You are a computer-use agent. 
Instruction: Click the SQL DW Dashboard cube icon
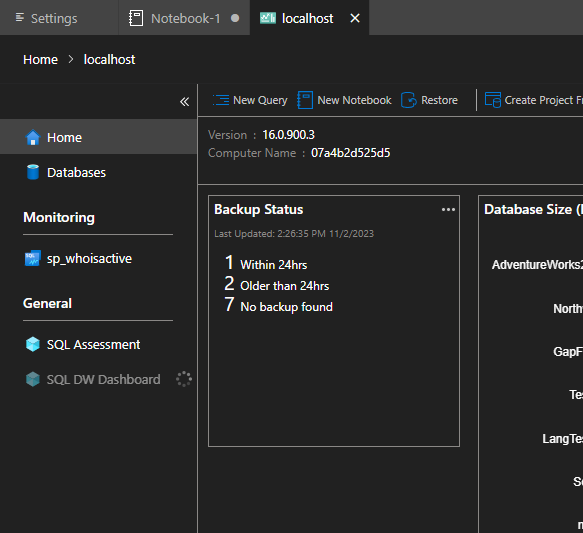[x=33, y=379]
